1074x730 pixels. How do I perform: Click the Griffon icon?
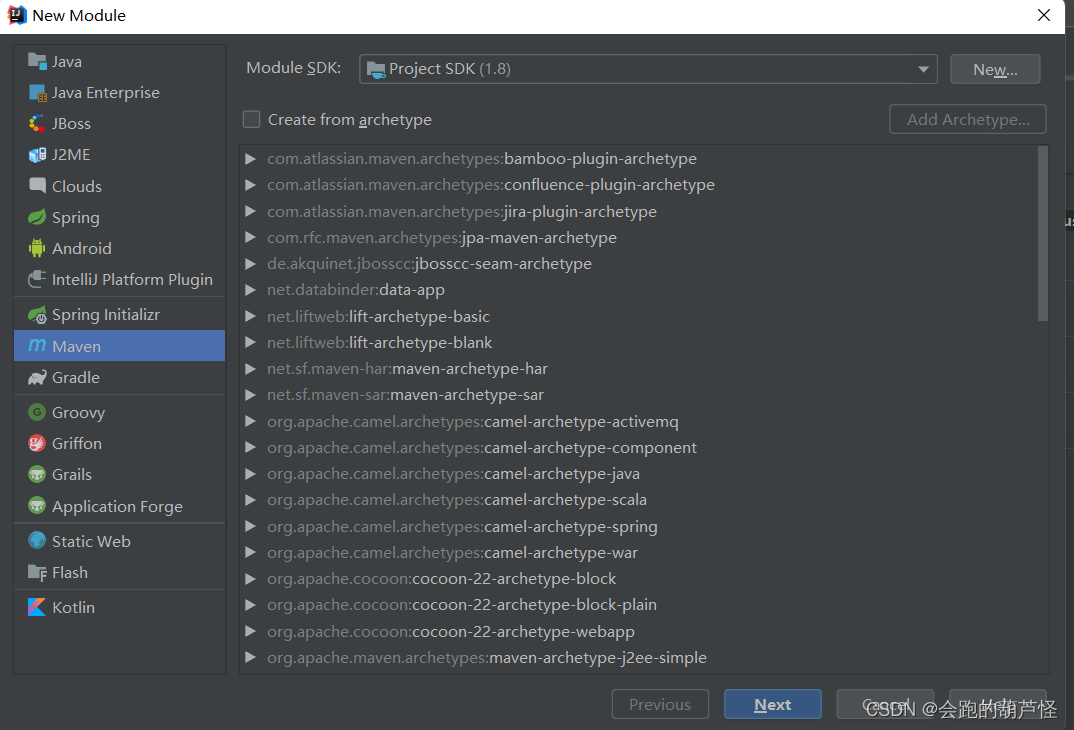coord(37,443)
